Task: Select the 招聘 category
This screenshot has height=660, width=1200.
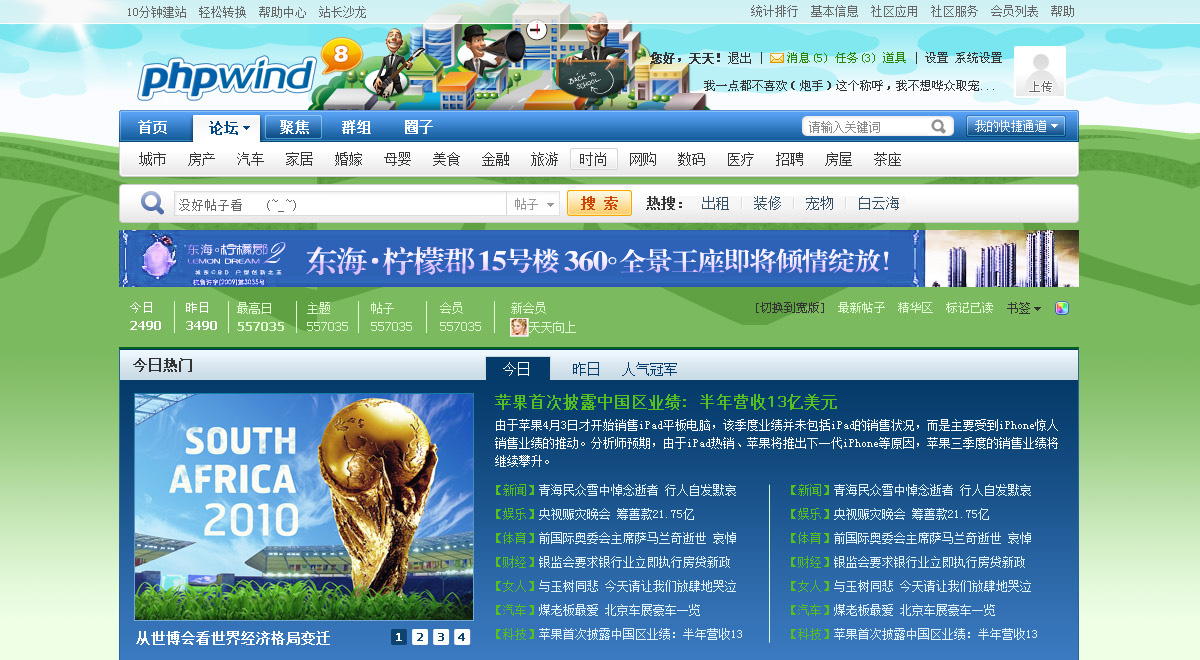Action: pyautogui.click(x=790, y=160)
